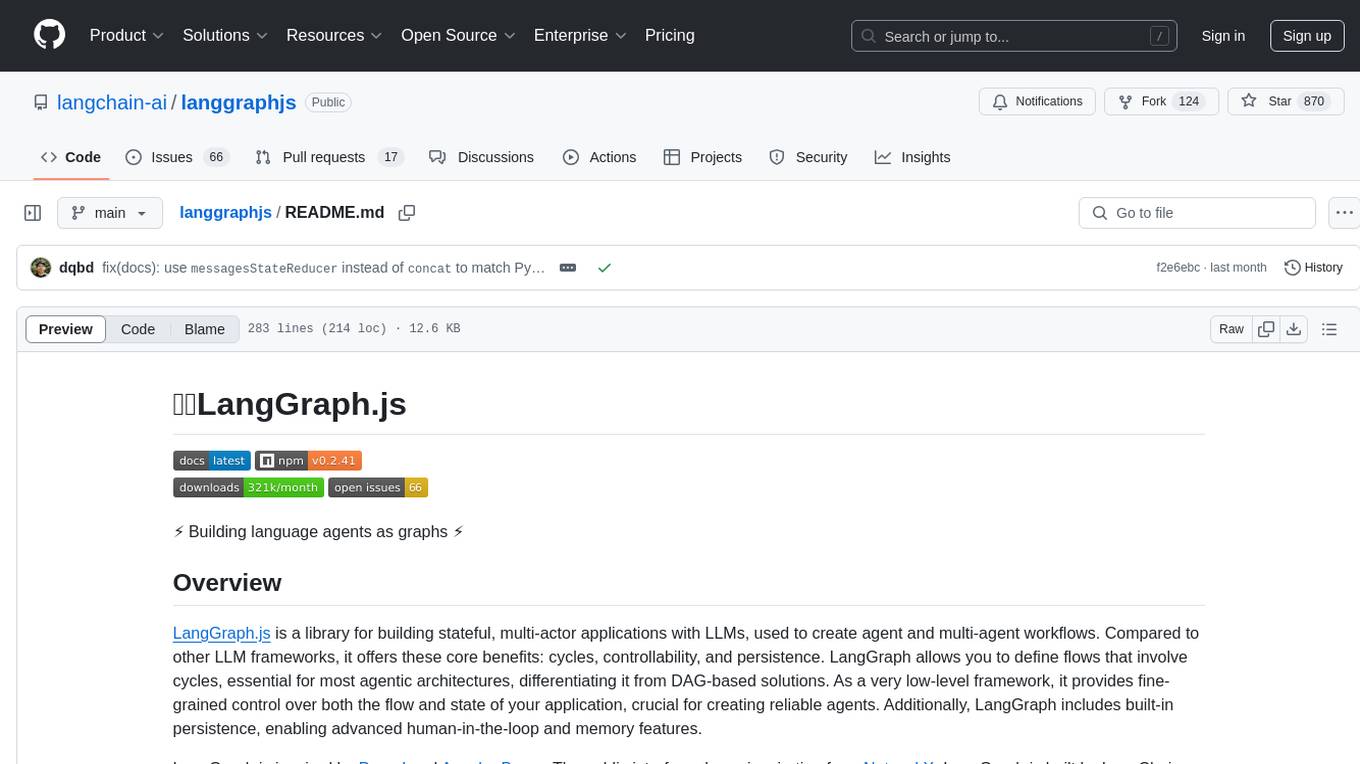Click the Notifications bell button
Viewport: 1360px width, 764px height.
1037,102
